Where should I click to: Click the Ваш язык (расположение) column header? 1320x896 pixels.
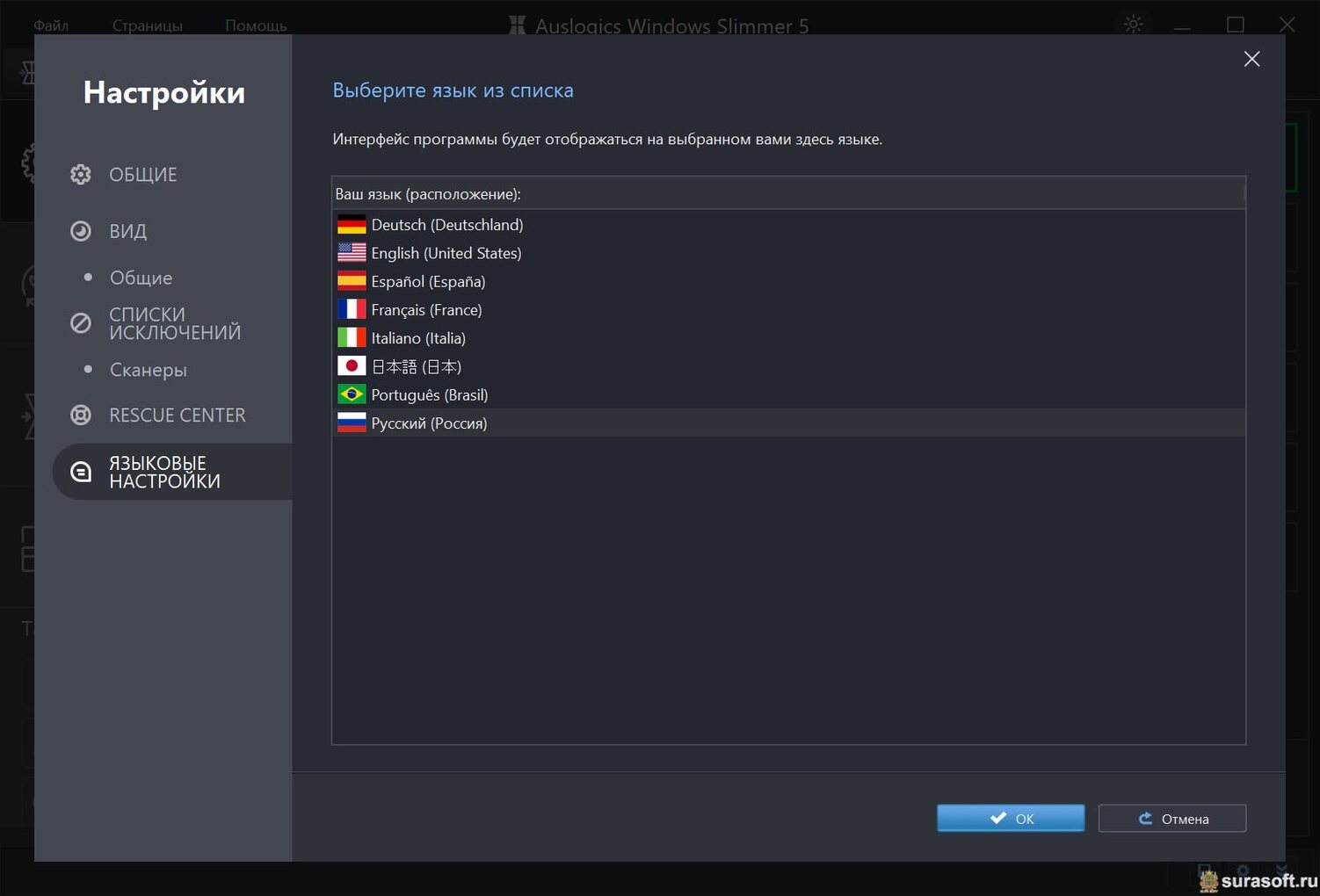pos(788,194)
